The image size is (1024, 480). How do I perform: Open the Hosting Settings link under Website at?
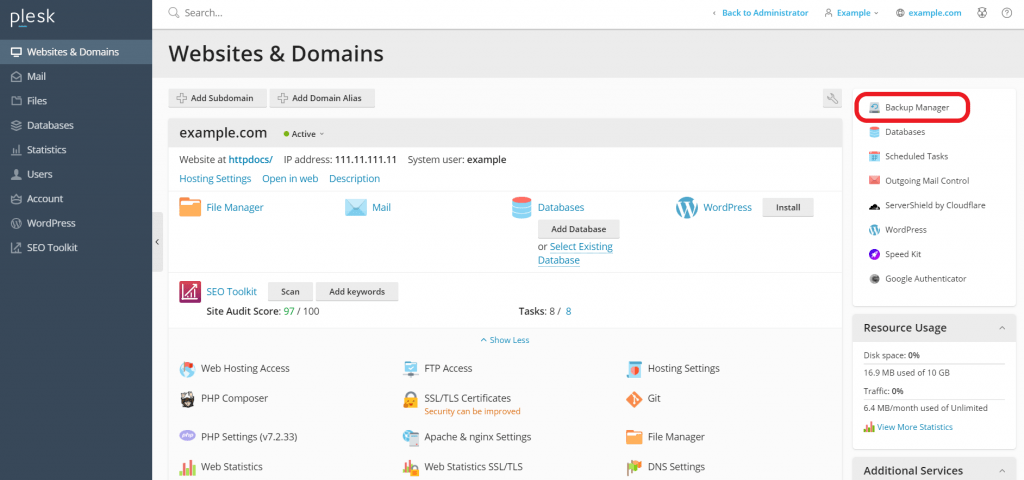215,178
